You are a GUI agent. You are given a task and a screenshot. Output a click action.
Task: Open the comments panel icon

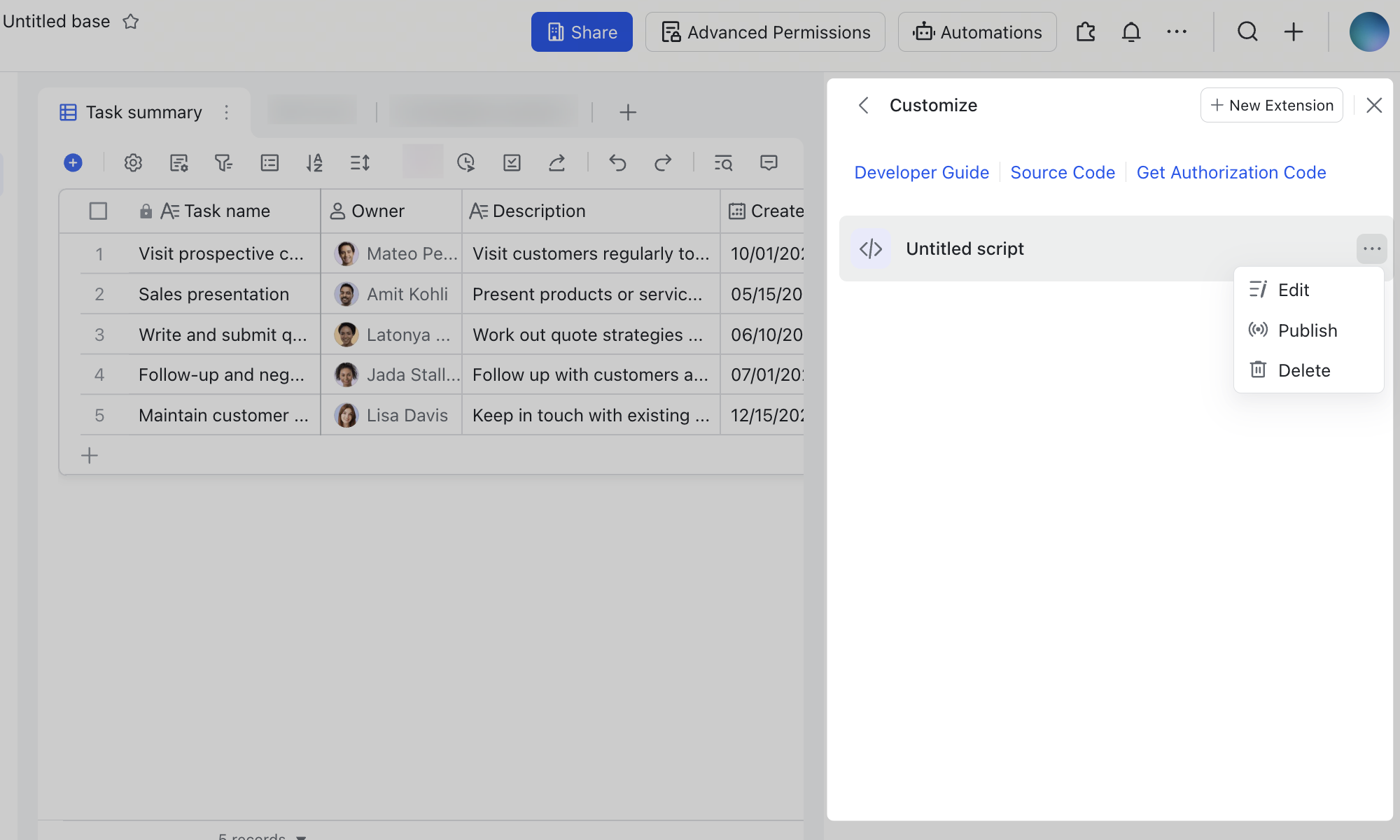pos(769,163)
